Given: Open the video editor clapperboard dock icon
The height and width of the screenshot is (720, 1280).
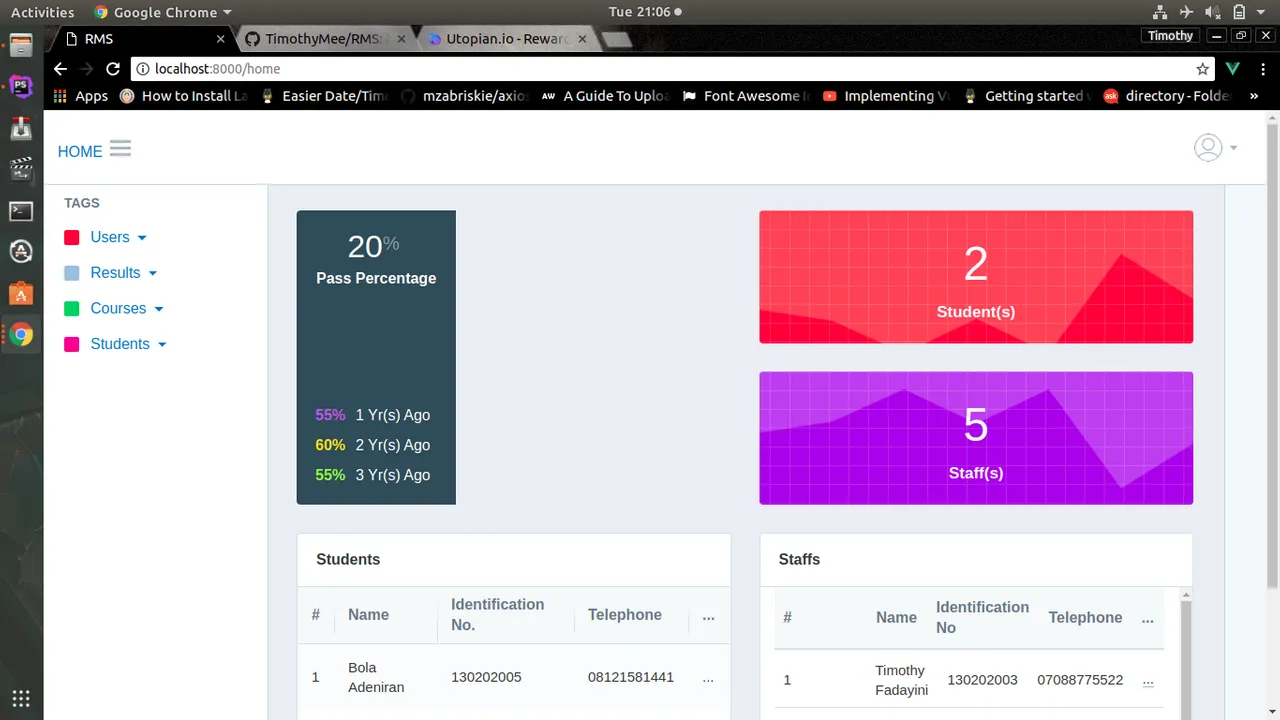Looking at the screenshot, I should [21, 169].
